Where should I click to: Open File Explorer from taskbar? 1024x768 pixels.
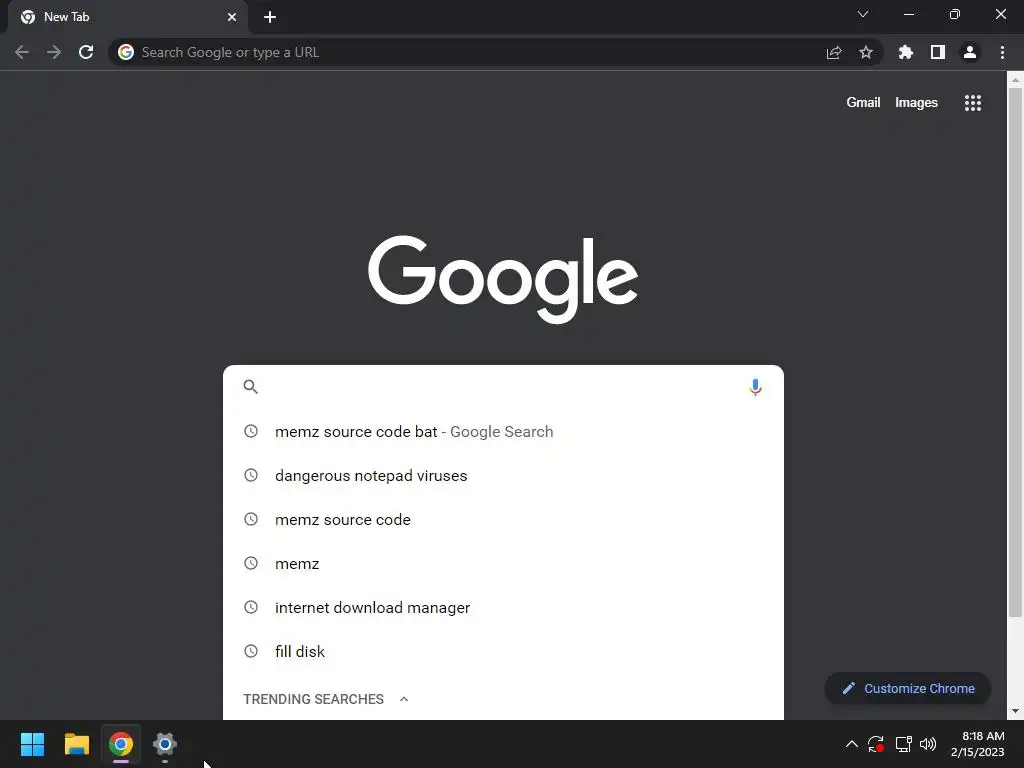click(76, 744)
